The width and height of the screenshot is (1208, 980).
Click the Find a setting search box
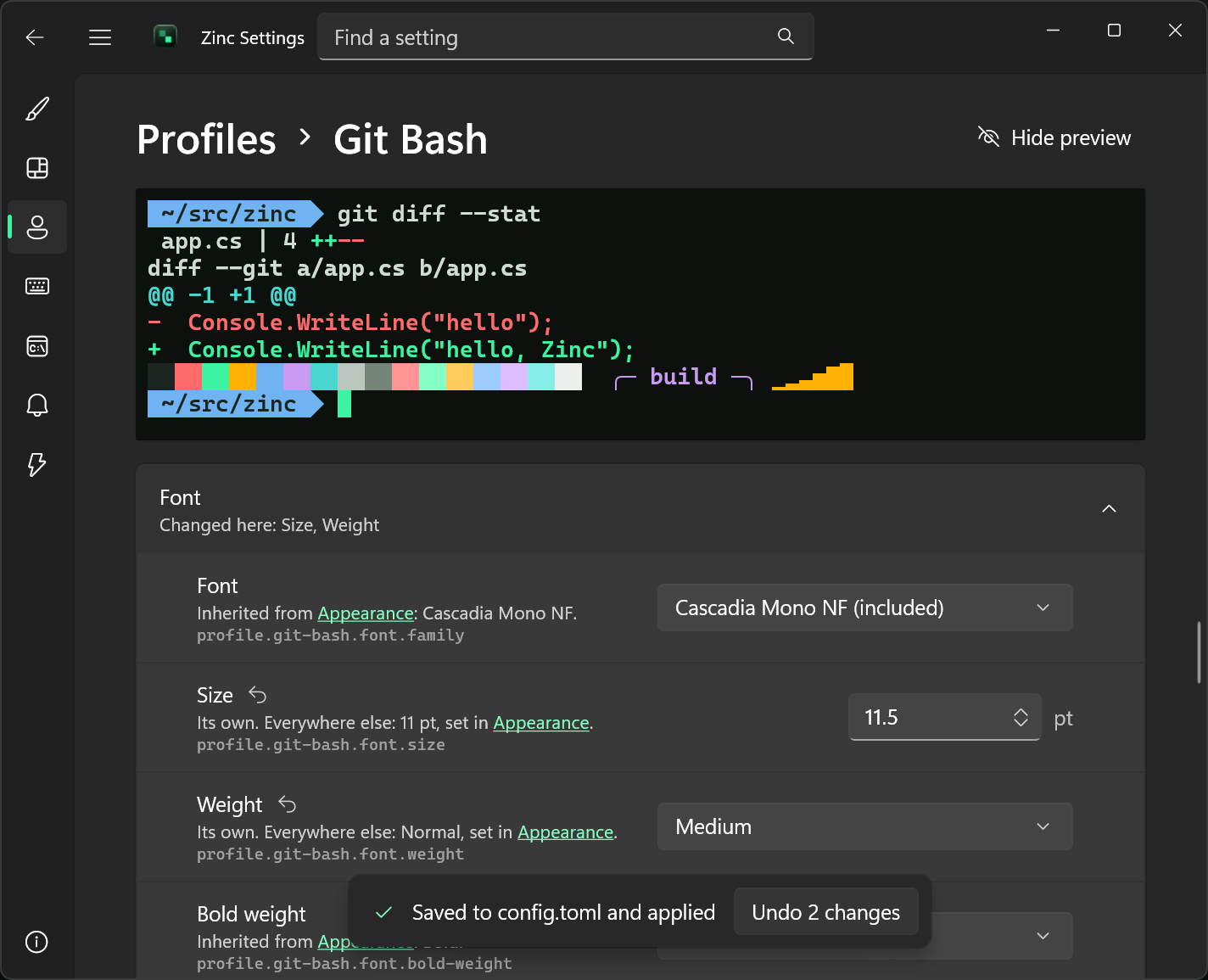point(566,36)
